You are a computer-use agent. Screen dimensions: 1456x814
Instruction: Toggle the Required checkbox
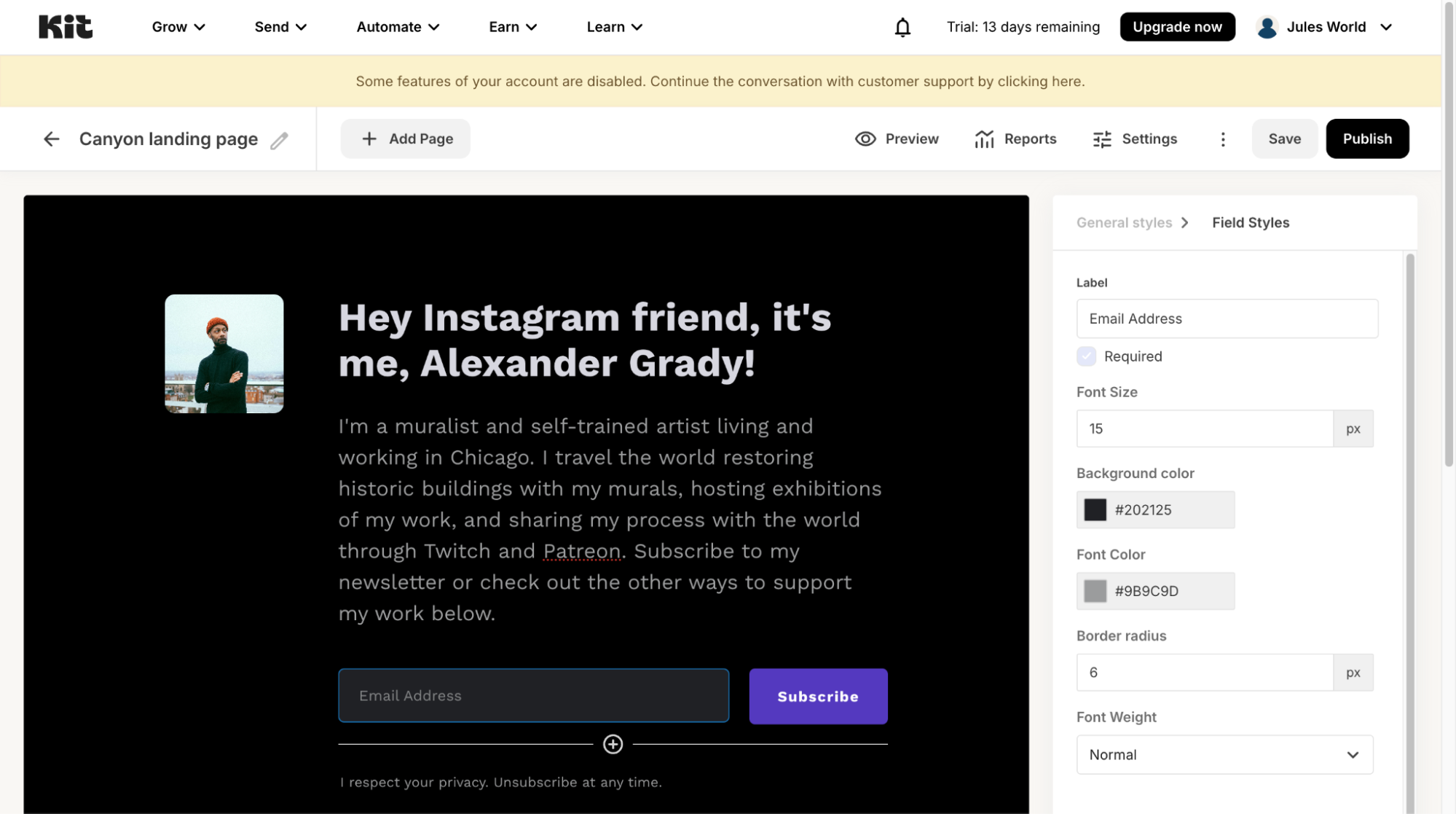tap(1086, 356)
